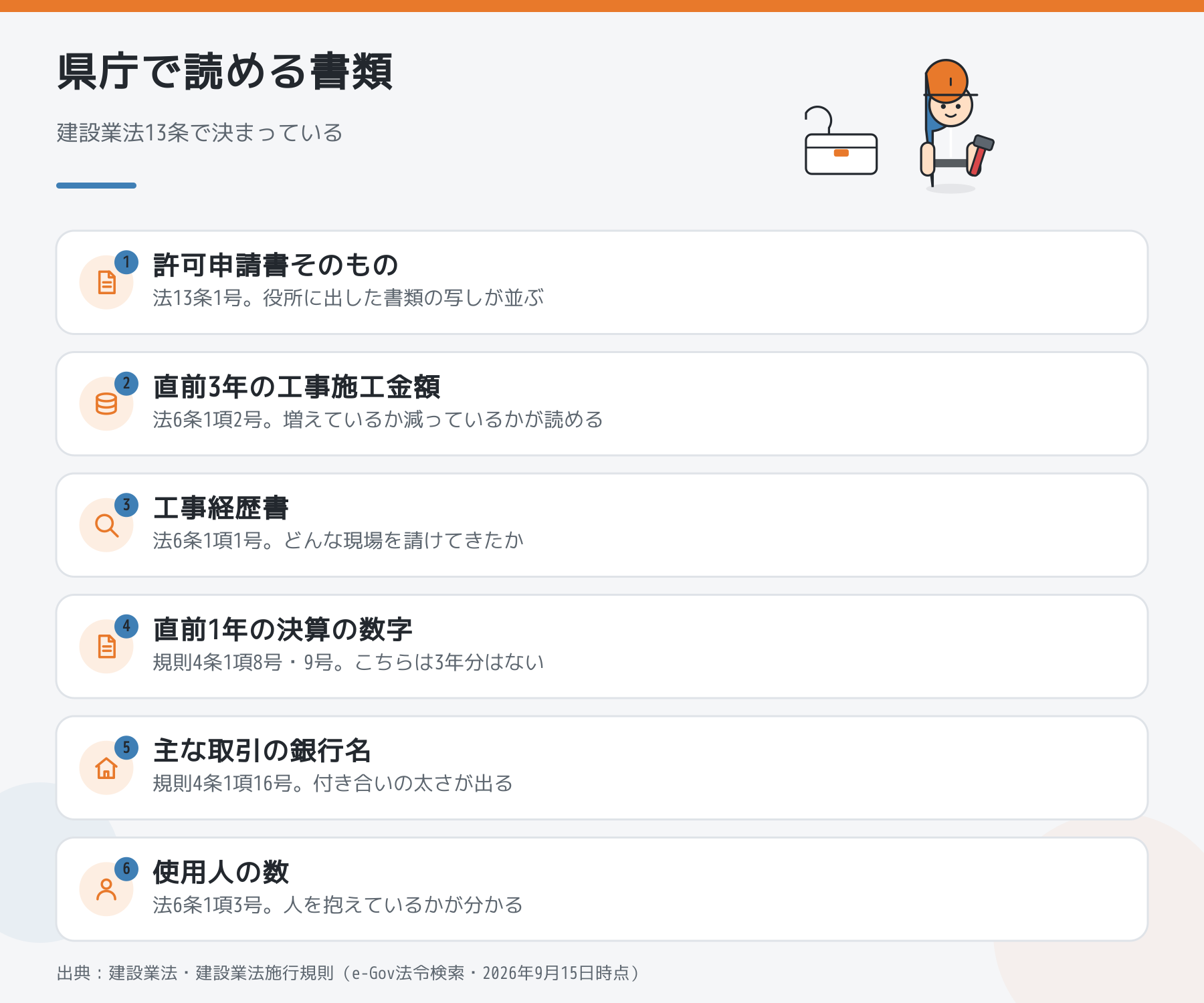Screen dimensions: 1204x1003
Task: Click the subtitle 建設業法13条で決まっている
Action: (x=200, y=132)
